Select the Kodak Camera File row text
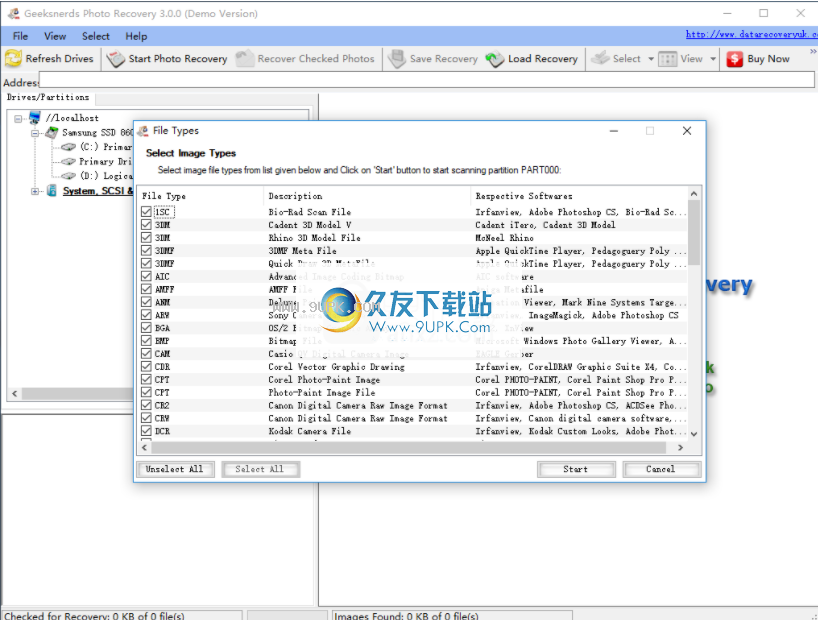Screen dimensions: 818x620 click(309, 431)
